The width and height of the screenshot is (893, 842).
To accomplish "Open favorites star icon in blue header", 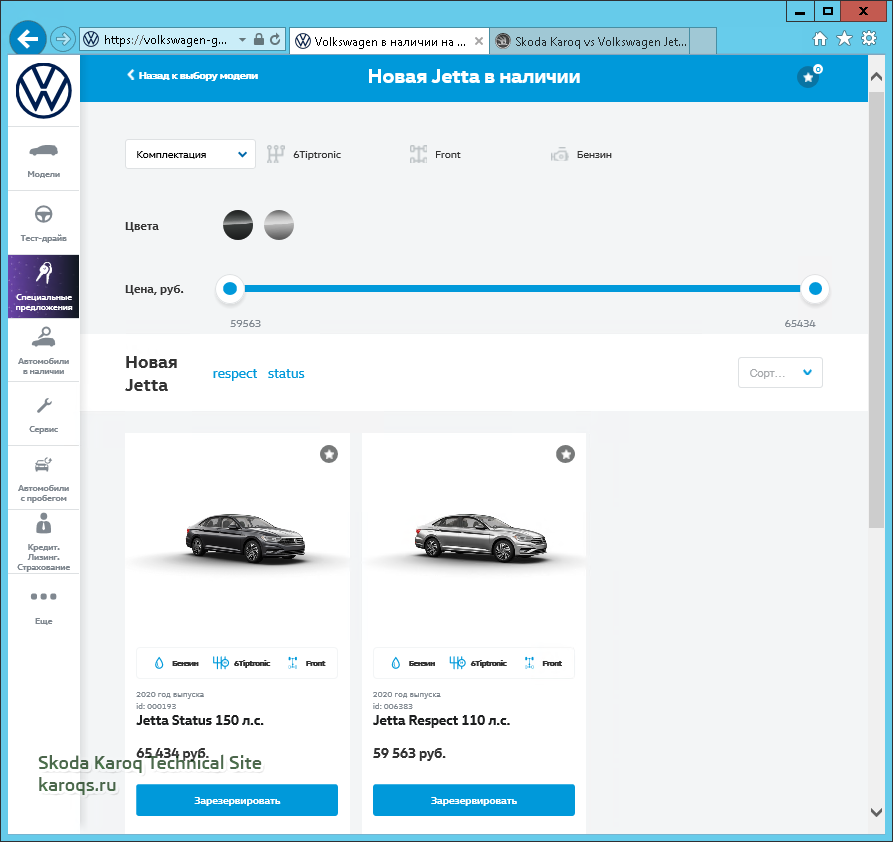I will click(x=809, y=76).
